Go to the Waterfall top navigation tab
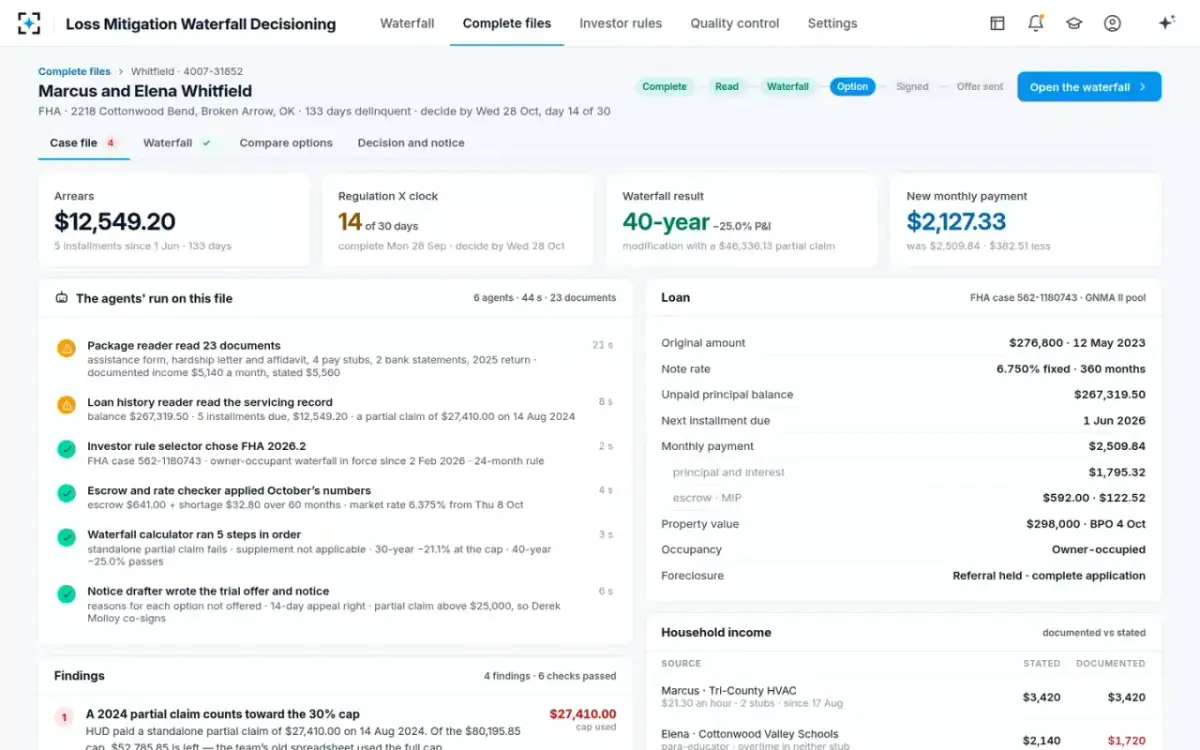Screen dimensions: 1200x750 tap(407, 23)
